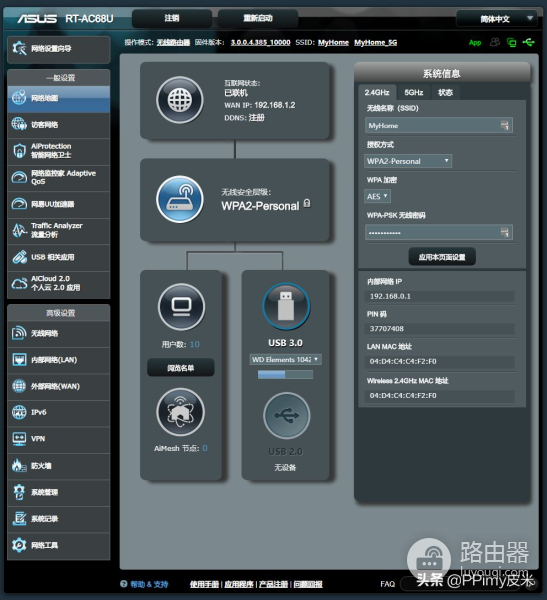Click the WD Elements storage usage bar
The height and width of the screenshot is (600, 547).
286,375
